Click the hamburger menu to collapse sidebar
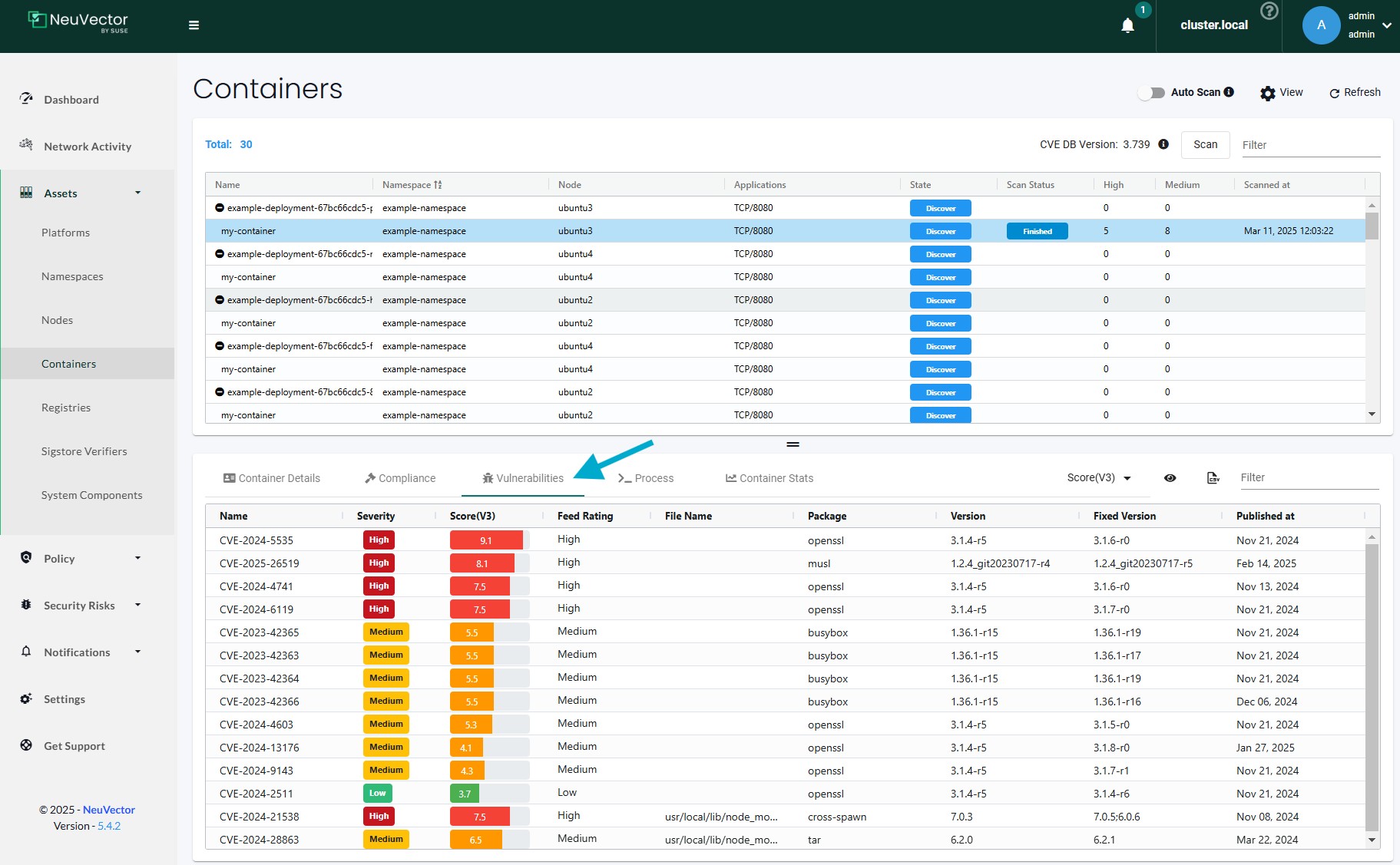Viewport: 1400px width, 865px height. pos(193,25)
